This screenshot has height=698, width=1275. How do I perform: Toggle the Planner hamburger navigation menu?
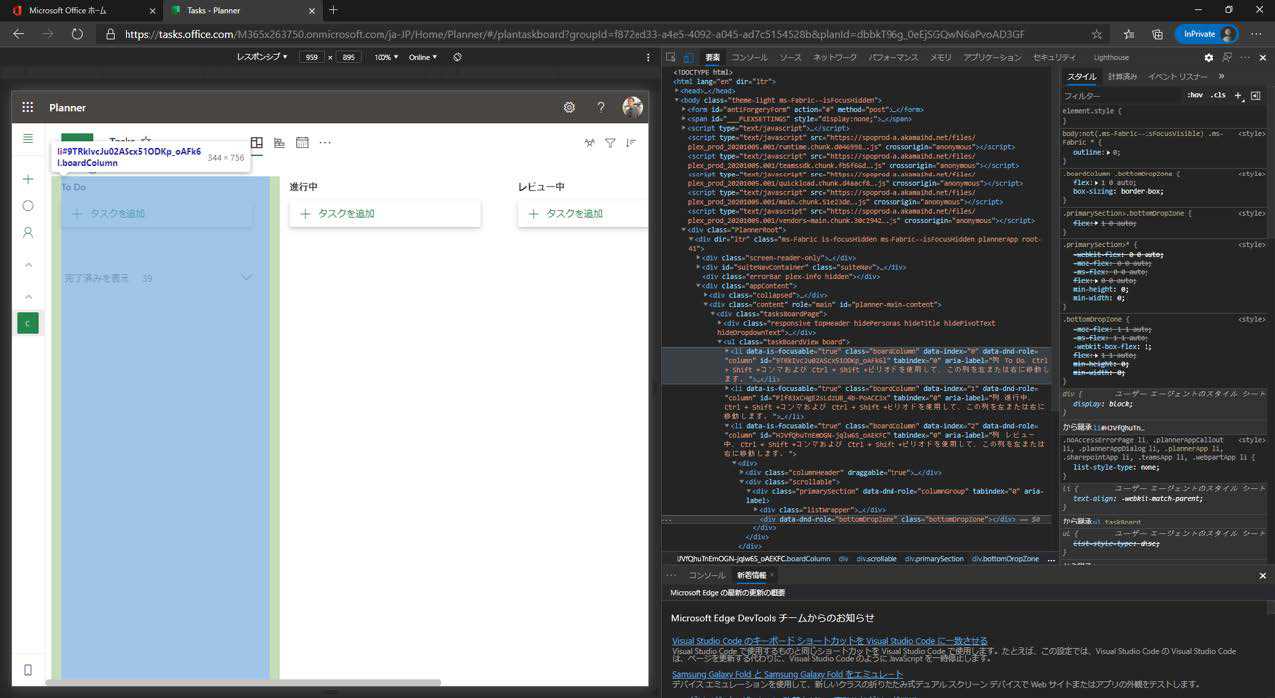(28, 138)
